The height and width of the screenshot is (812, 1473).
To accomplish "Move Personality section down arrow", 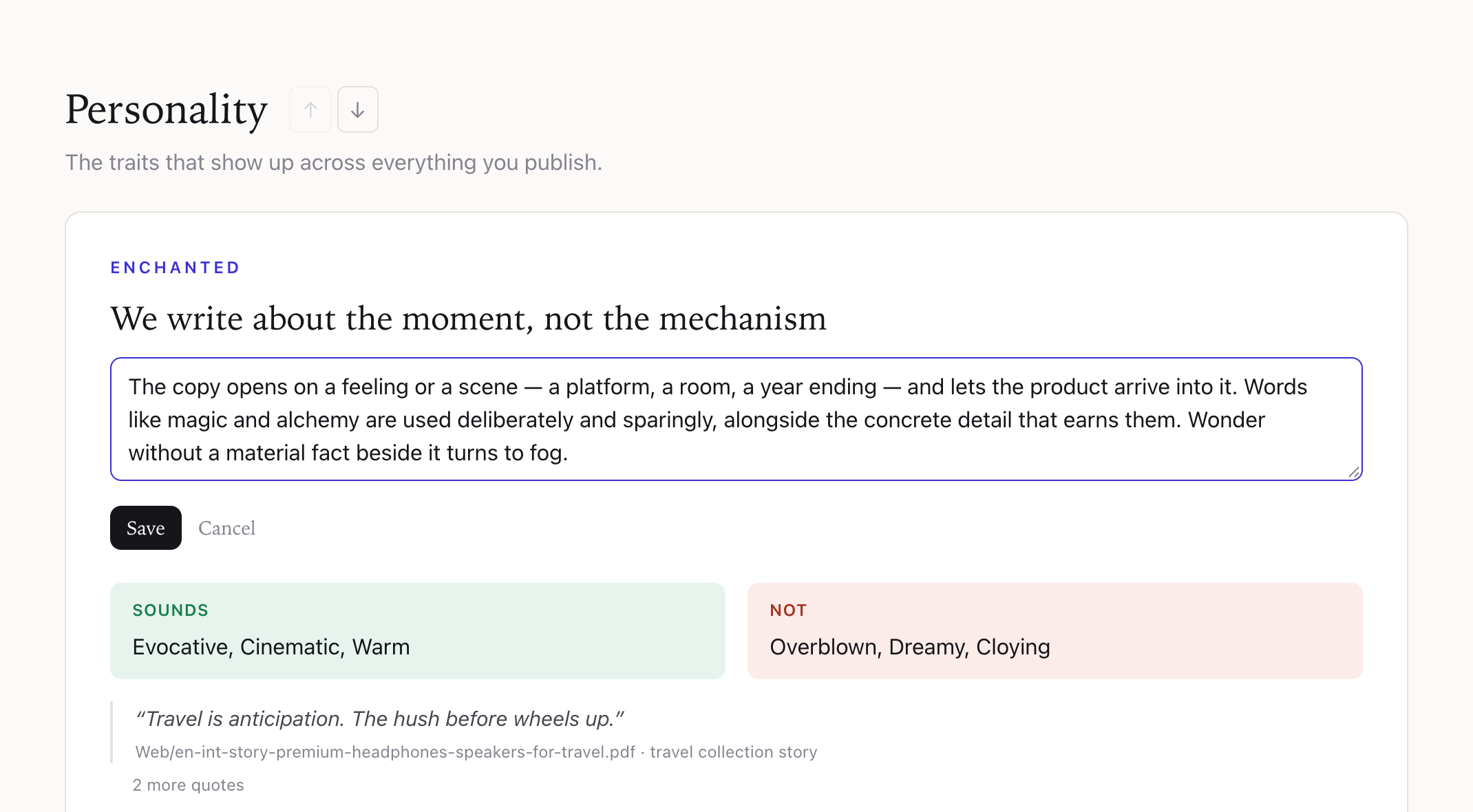I will coord(358,109).
